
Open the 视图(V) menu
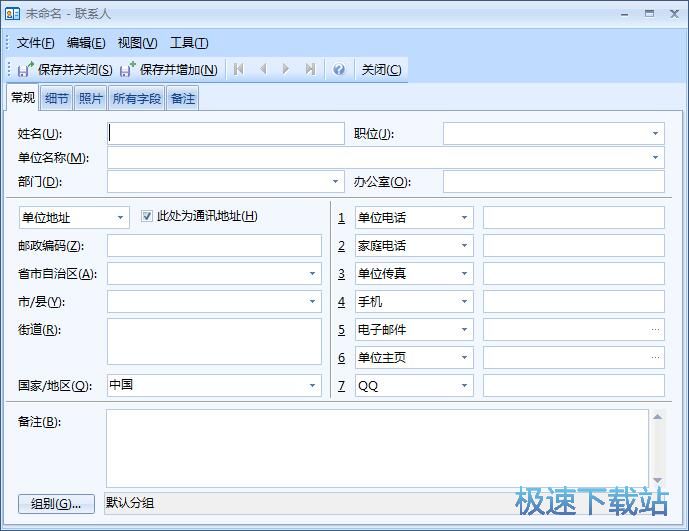(138, 43)
